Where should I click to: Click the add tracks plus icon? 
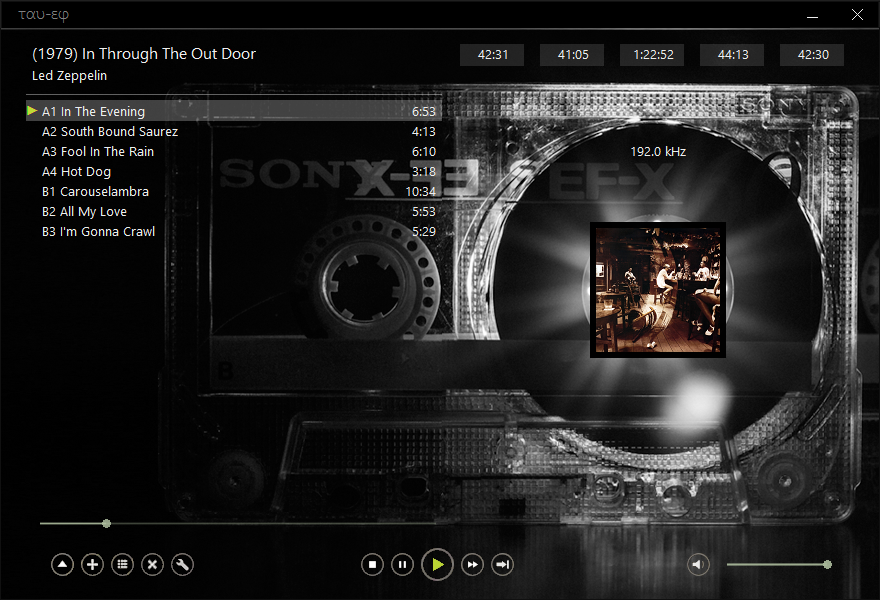pos(92,565)
